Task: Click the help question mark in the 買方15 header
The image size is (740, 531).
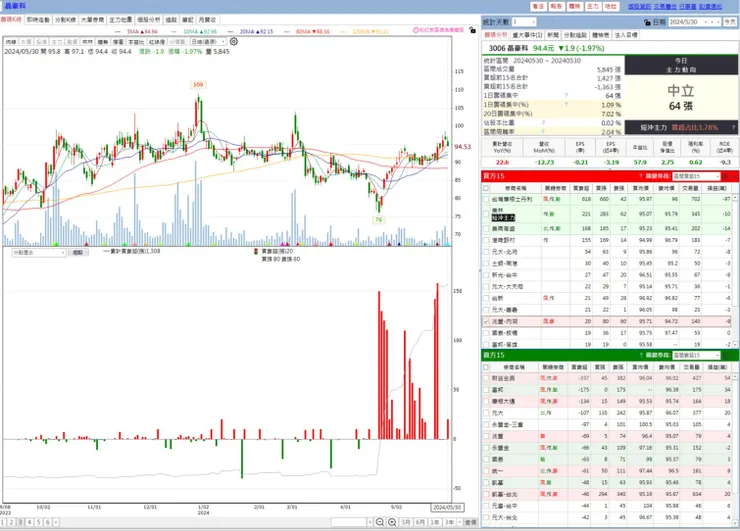Action: (x=640, y=176)
